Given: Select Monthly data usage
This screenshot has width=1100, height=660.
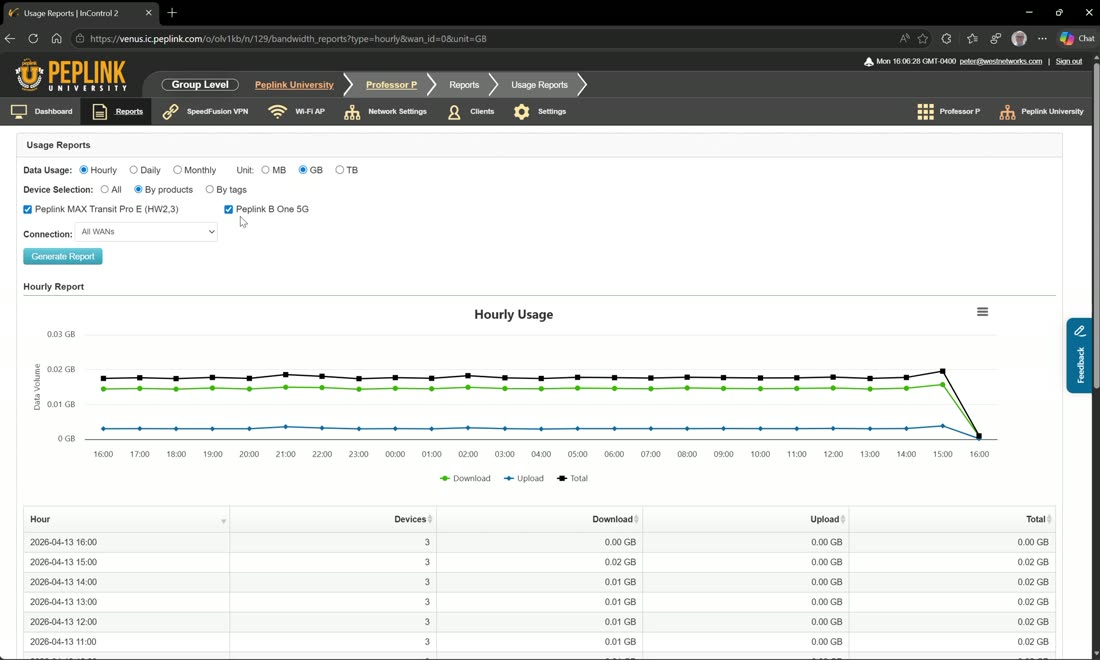Looking at the screenshot, I should tap(177, 170).
